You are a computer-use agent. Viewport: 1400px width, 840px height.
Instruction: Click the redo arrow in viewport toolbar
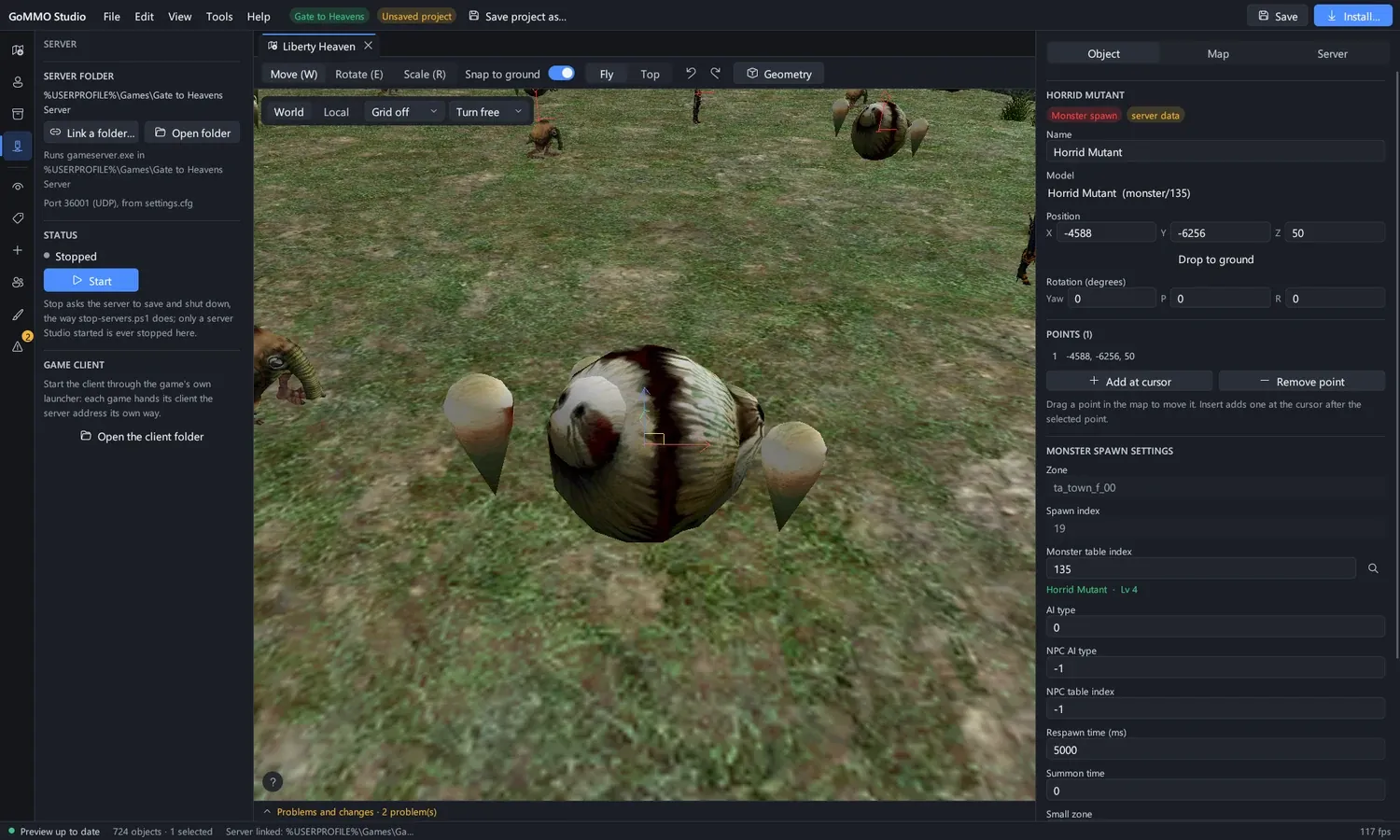716,73
